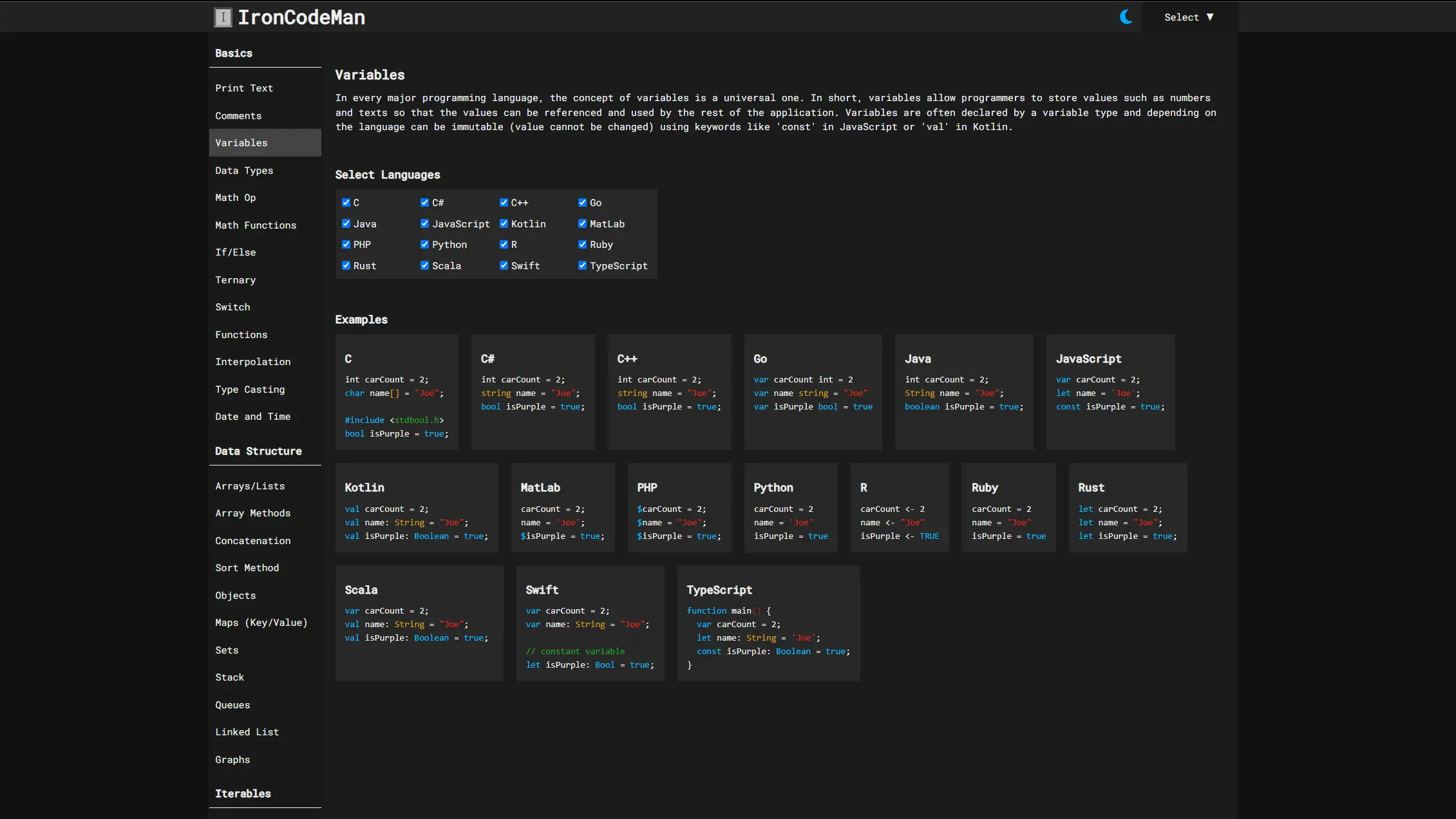The image size is (1456, 819).
Task: Toggle the Swift language checkbox
Action: click(504, 265)
